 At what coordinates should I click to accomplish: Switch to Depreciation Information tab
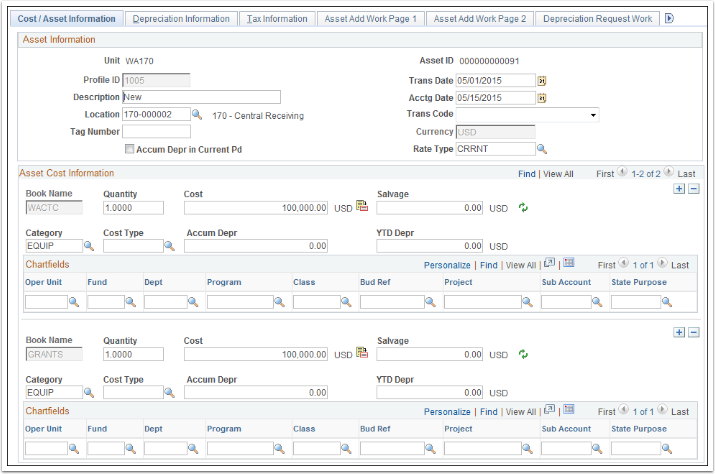click(x=181, y=19)
